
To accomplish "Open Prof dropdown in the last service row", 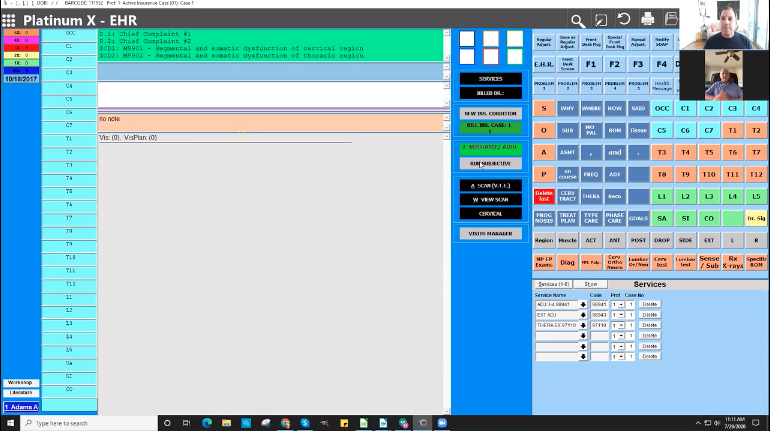I will (x=621, y=357).
